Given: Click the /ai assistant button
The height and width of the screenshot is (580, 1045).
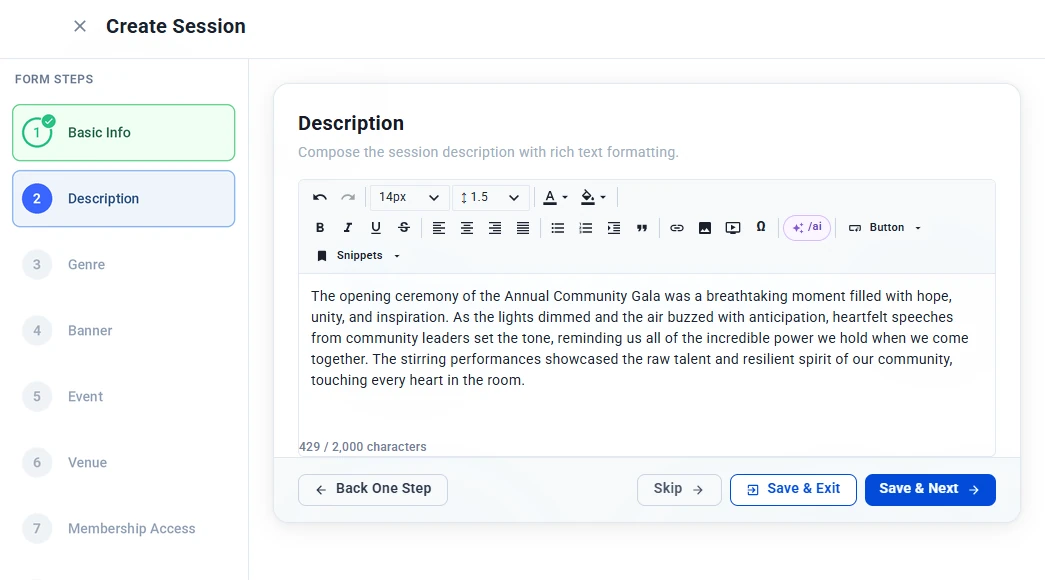Looking at the screenshot, I should point(807,227).
